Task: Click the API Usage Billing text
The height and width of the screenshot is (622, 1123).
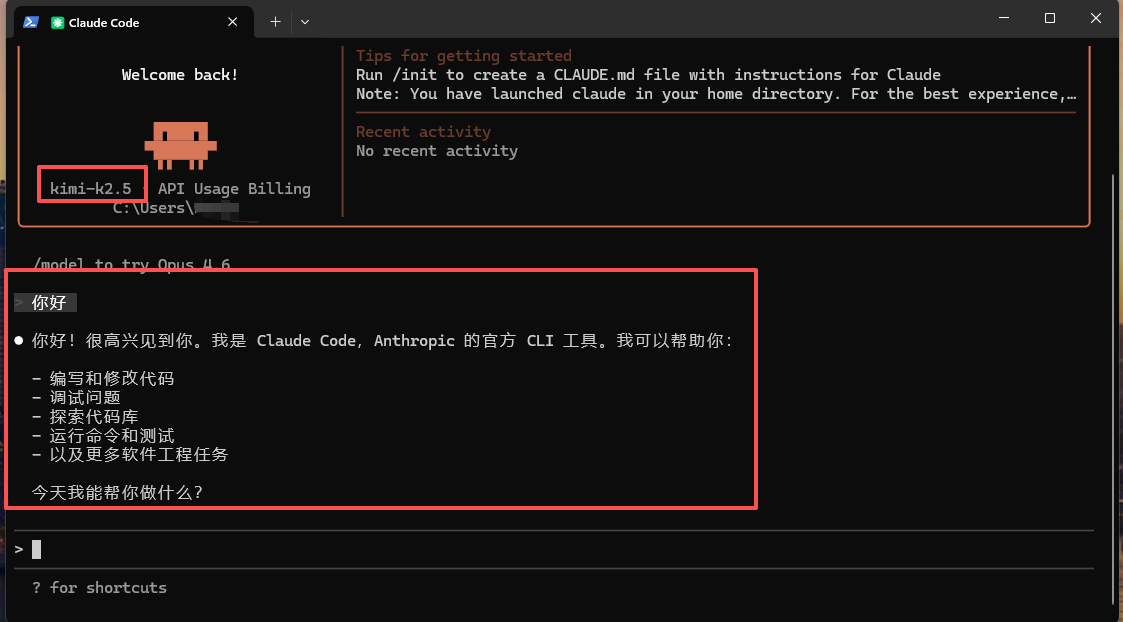Action: pyautogui.click(x=234, y=189)
